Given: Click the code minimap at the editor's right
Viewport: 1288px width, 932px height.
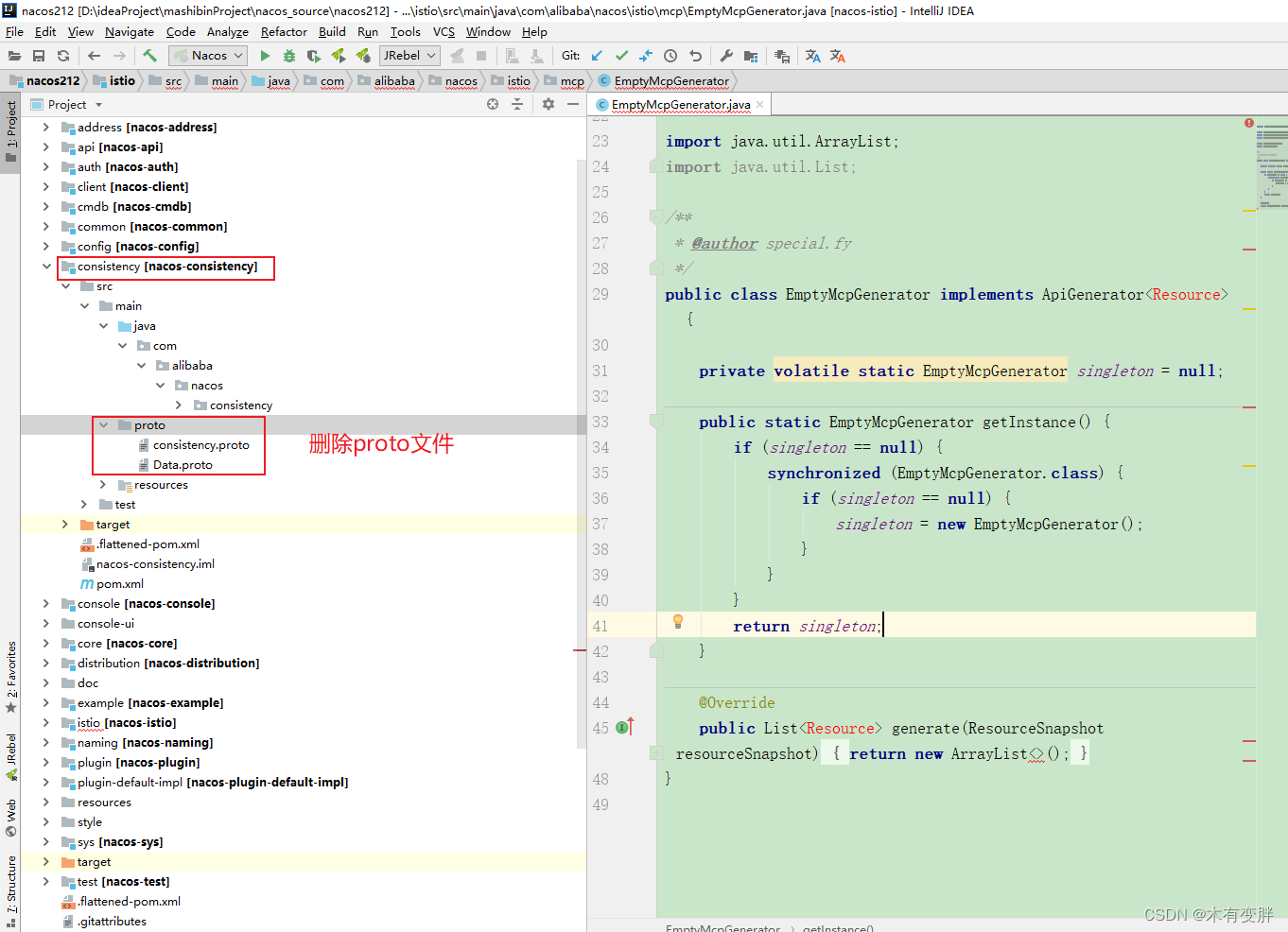Looking at the screenshot, I should 1272,165.
